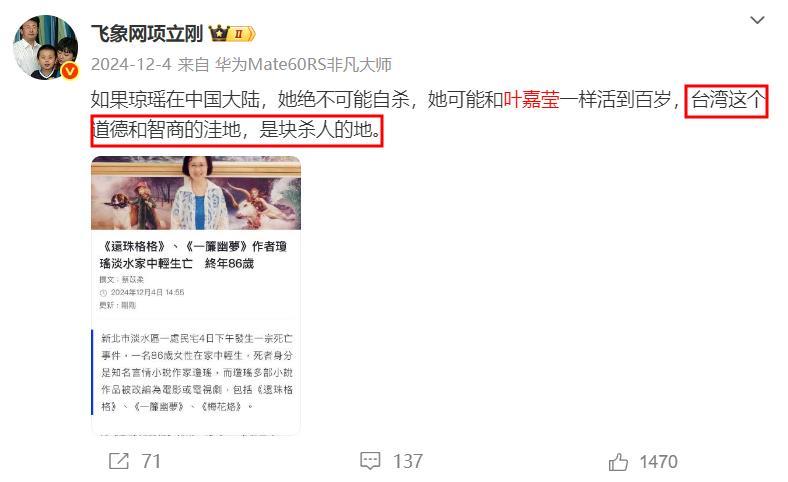Open the post options chevron menu
This screenshot has width=788, height=482.
click(757, 20)
